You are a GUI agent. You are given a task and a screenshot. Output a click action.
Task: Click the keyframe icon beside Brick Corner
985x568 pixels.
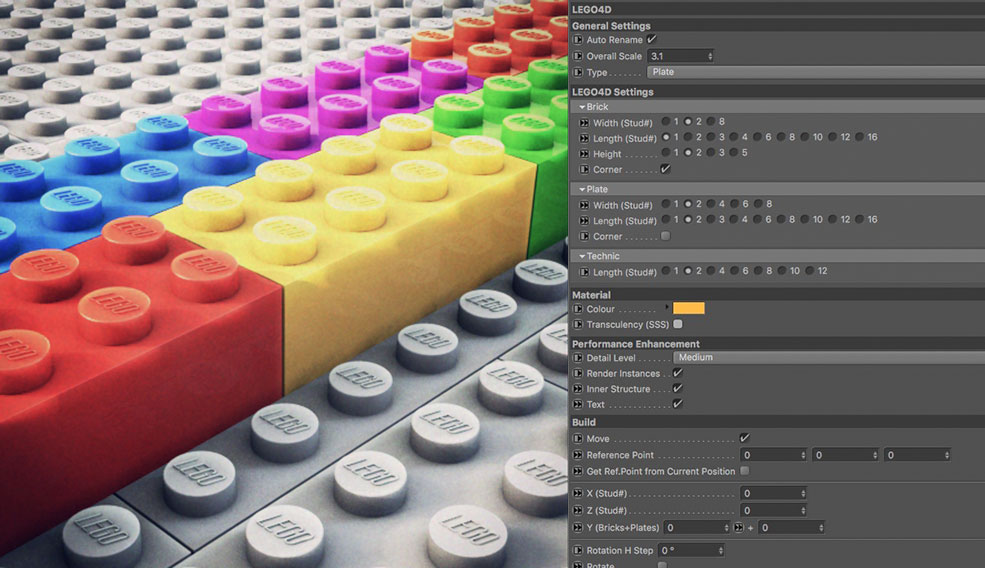(x=584, y=170)
